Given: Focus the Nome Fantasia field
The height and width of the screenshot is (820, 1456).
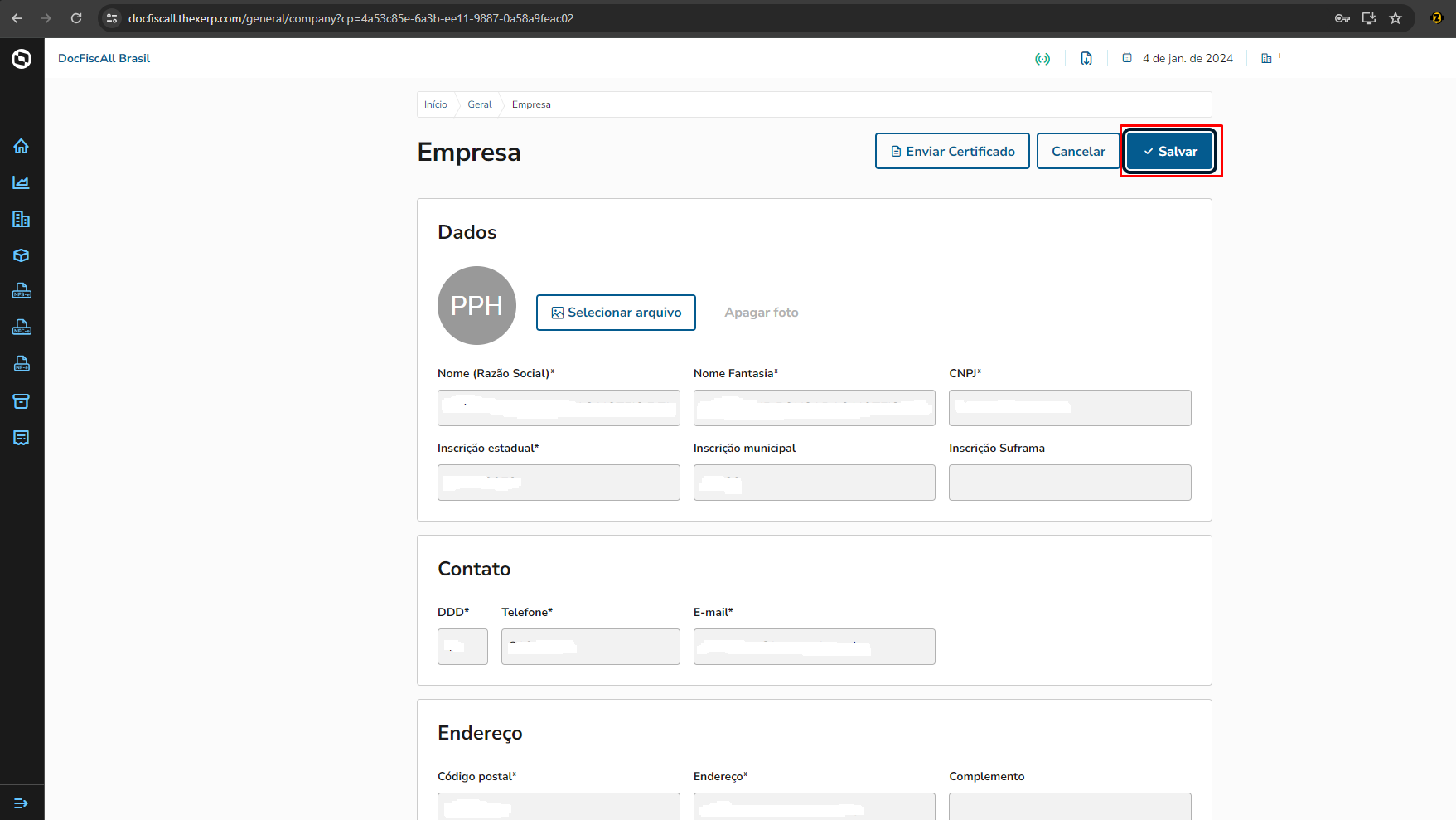Looking at the screenshot, I should point(814,408).
